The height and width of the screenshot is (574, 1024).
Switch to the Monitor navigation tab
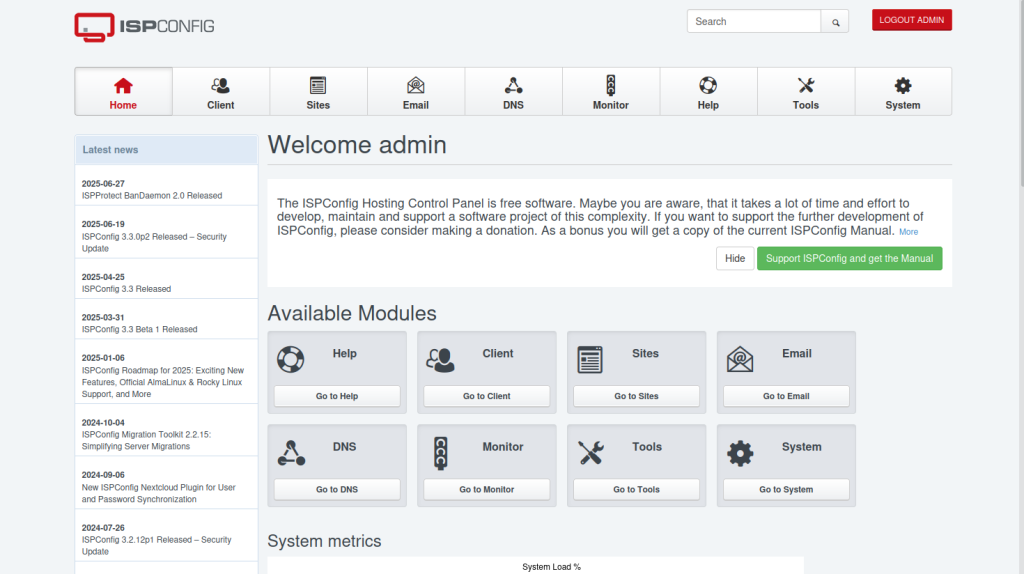coord(610,92)
